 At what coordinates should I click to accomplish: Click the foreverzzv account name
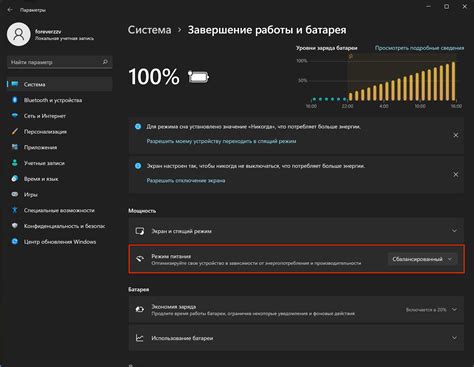pos(48,31)
